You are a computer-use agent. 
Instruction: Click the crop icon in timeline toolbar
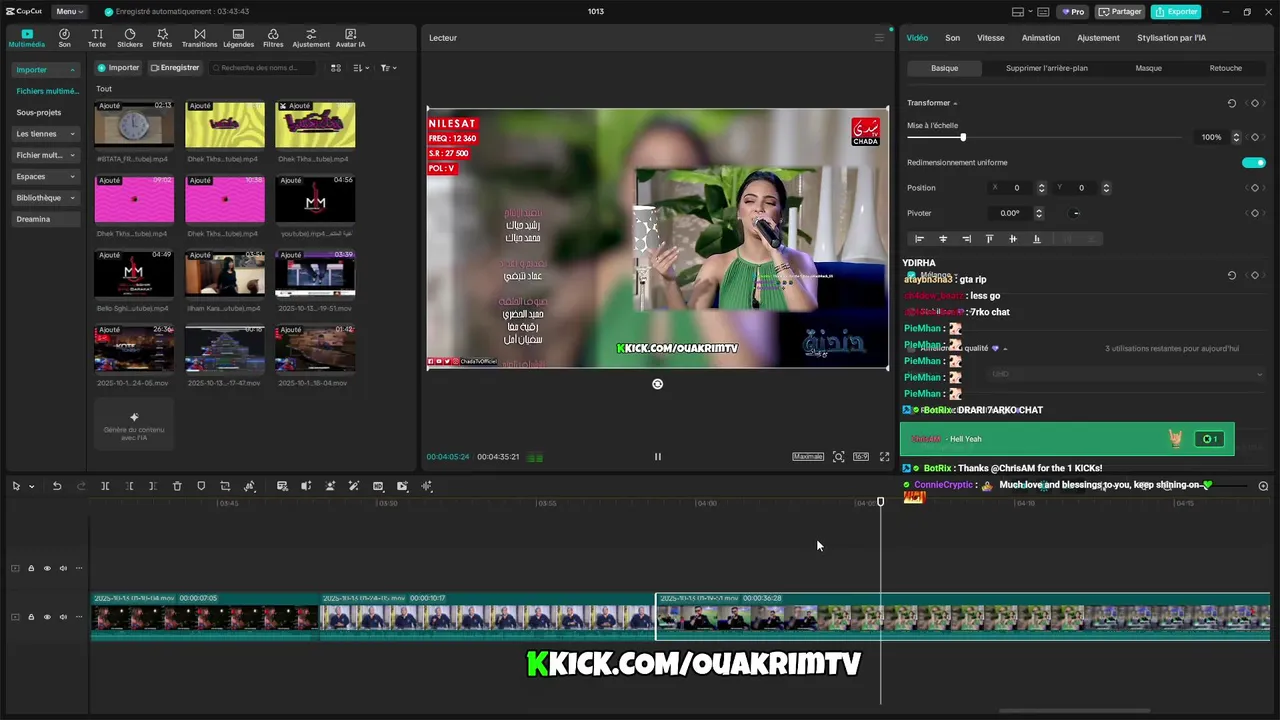click(225, 486)
